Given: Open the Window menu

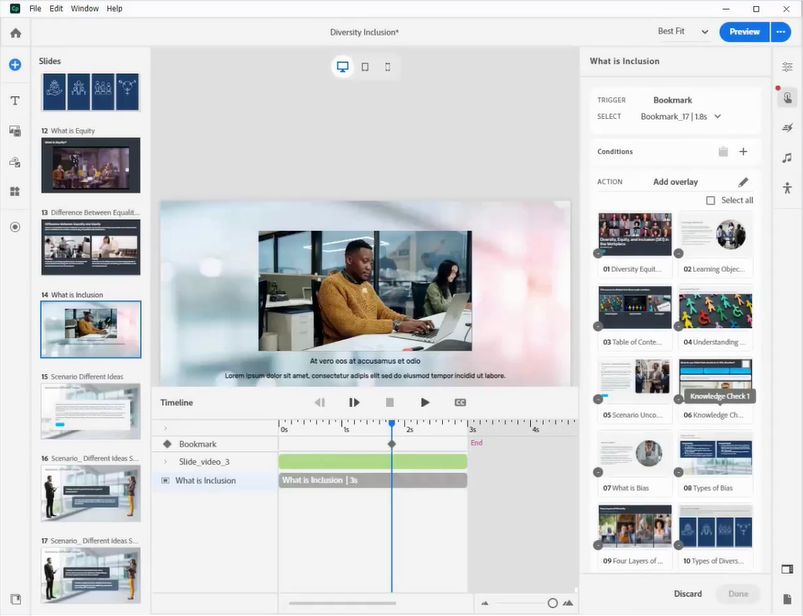Looking at the screenshot, I should coord(84,8).
